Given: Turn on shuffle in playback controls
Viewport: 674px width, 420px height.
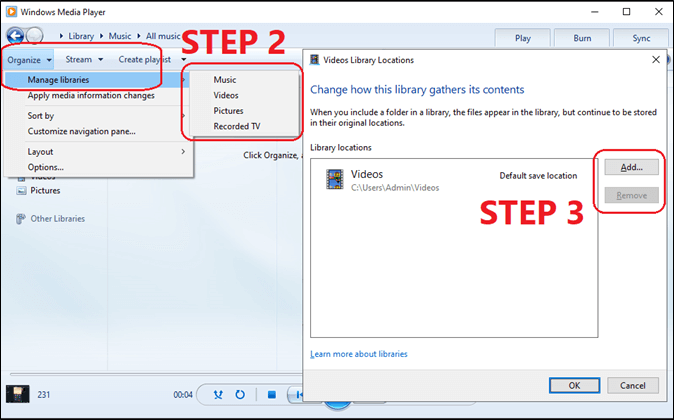Looking at the screenshot, I should coord(218,395).
